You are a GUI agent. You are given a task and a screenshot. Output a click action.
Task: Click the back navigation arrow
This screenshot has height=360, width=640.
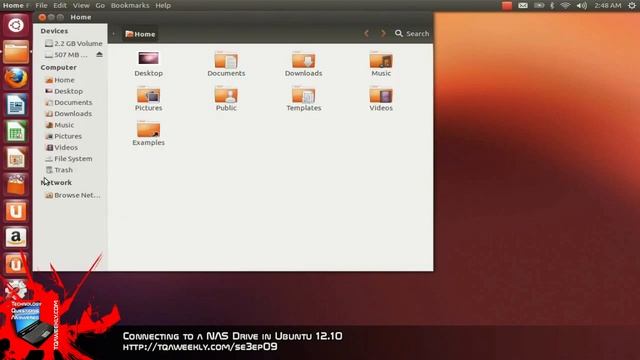click(366, 33)
